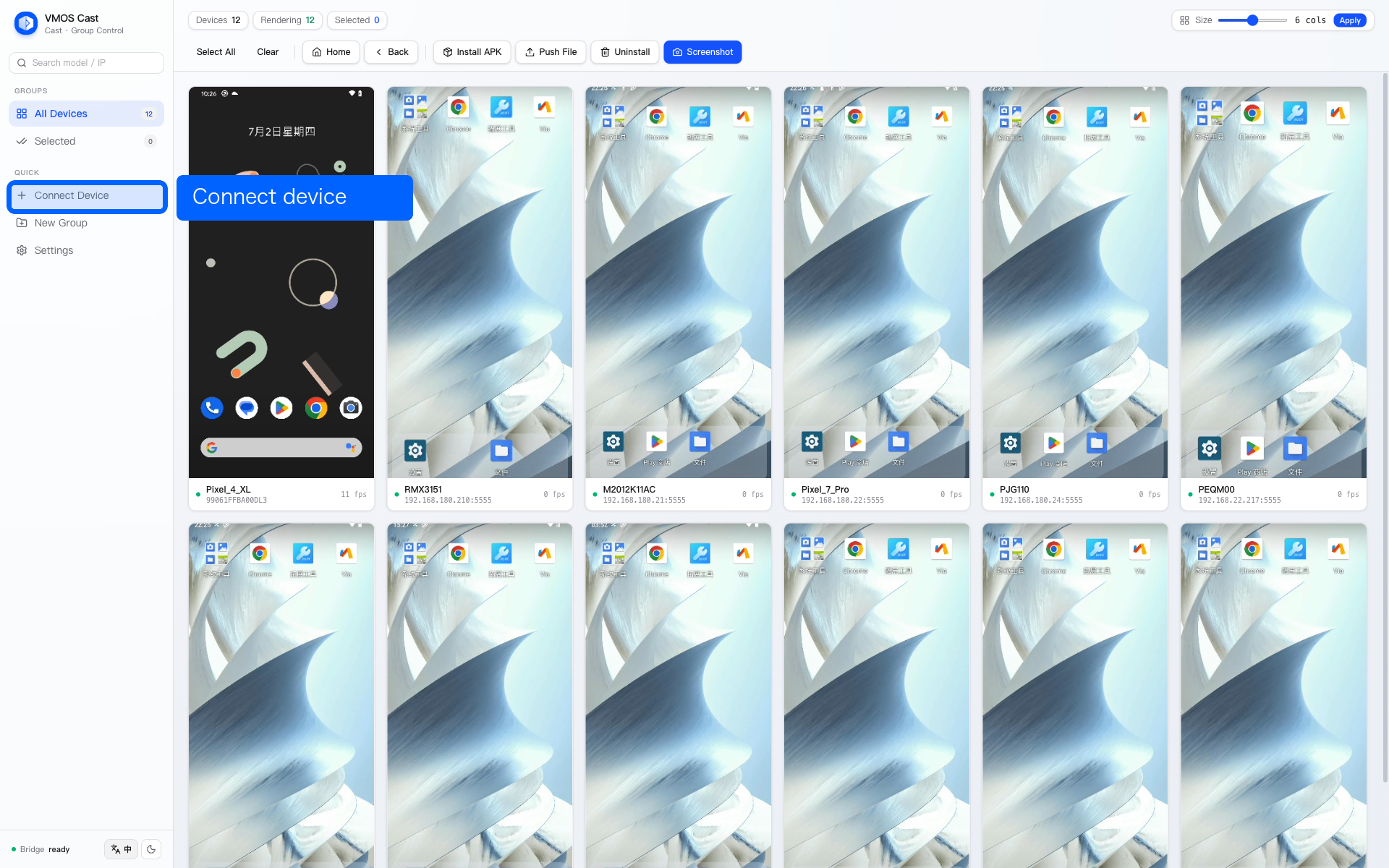Clear the current device selection

268,52
